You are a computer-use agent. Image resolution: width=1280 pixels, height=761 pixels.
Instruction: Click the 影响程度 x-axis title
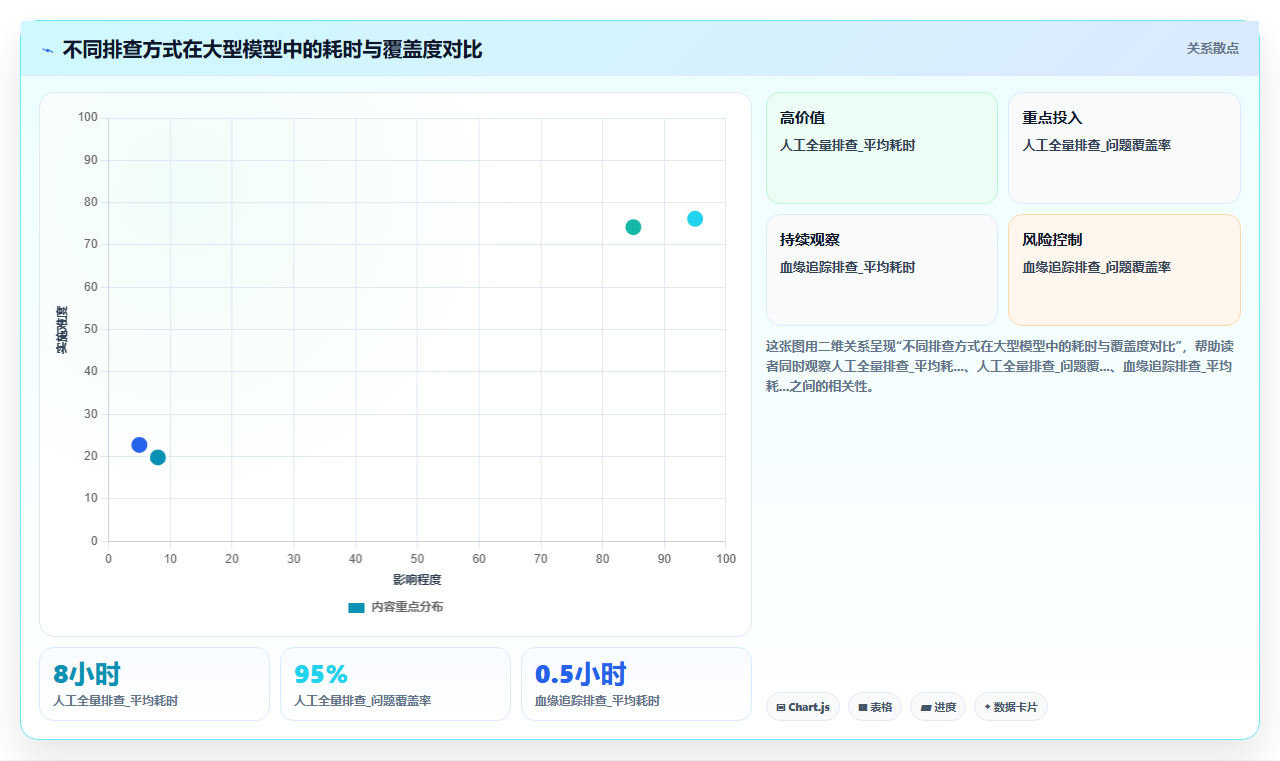417,580
